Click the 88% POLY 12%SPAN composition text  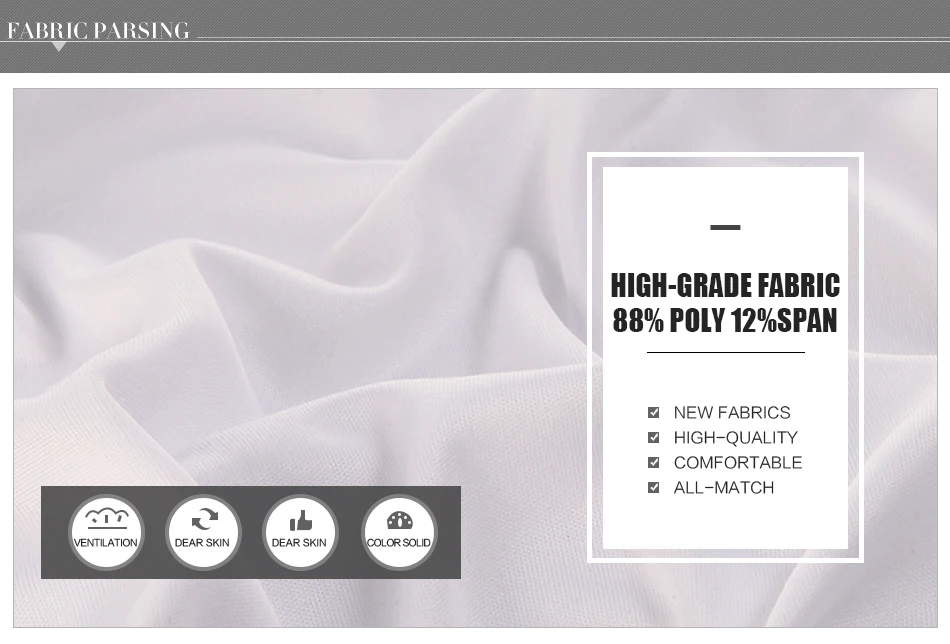tap(725, 320)
